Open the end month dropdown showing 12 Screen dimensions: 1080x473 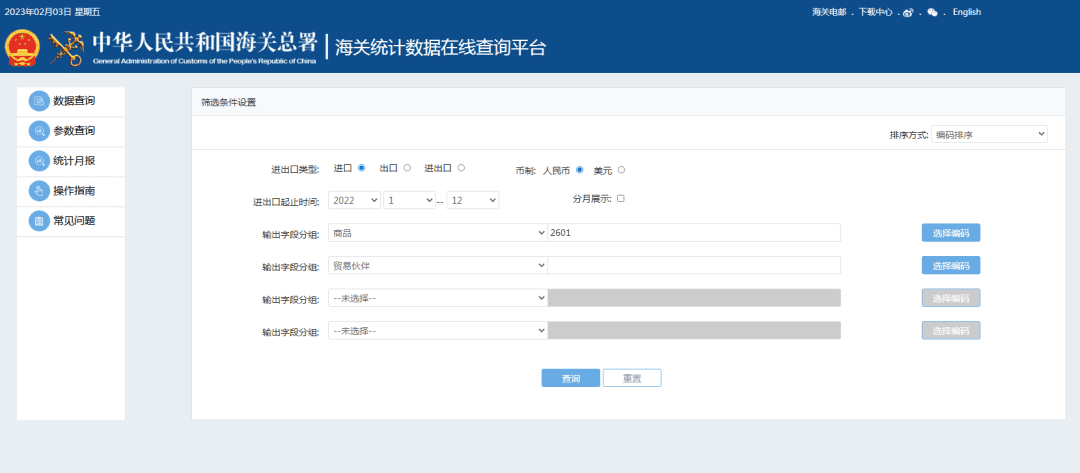(472, 200)
